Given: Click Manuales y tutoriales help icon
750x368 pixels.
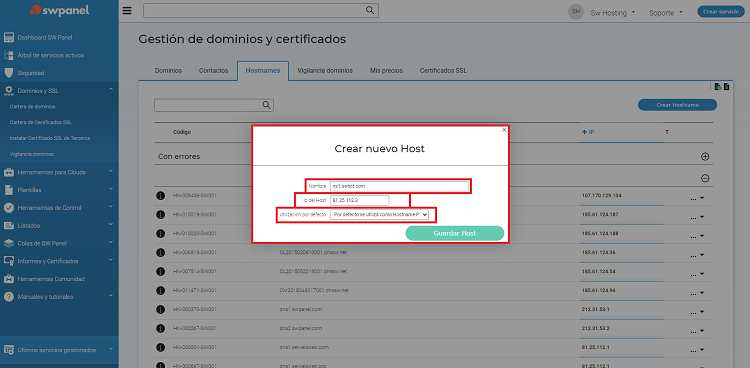Looking at the screenshot, I should [x=9, y=296].
